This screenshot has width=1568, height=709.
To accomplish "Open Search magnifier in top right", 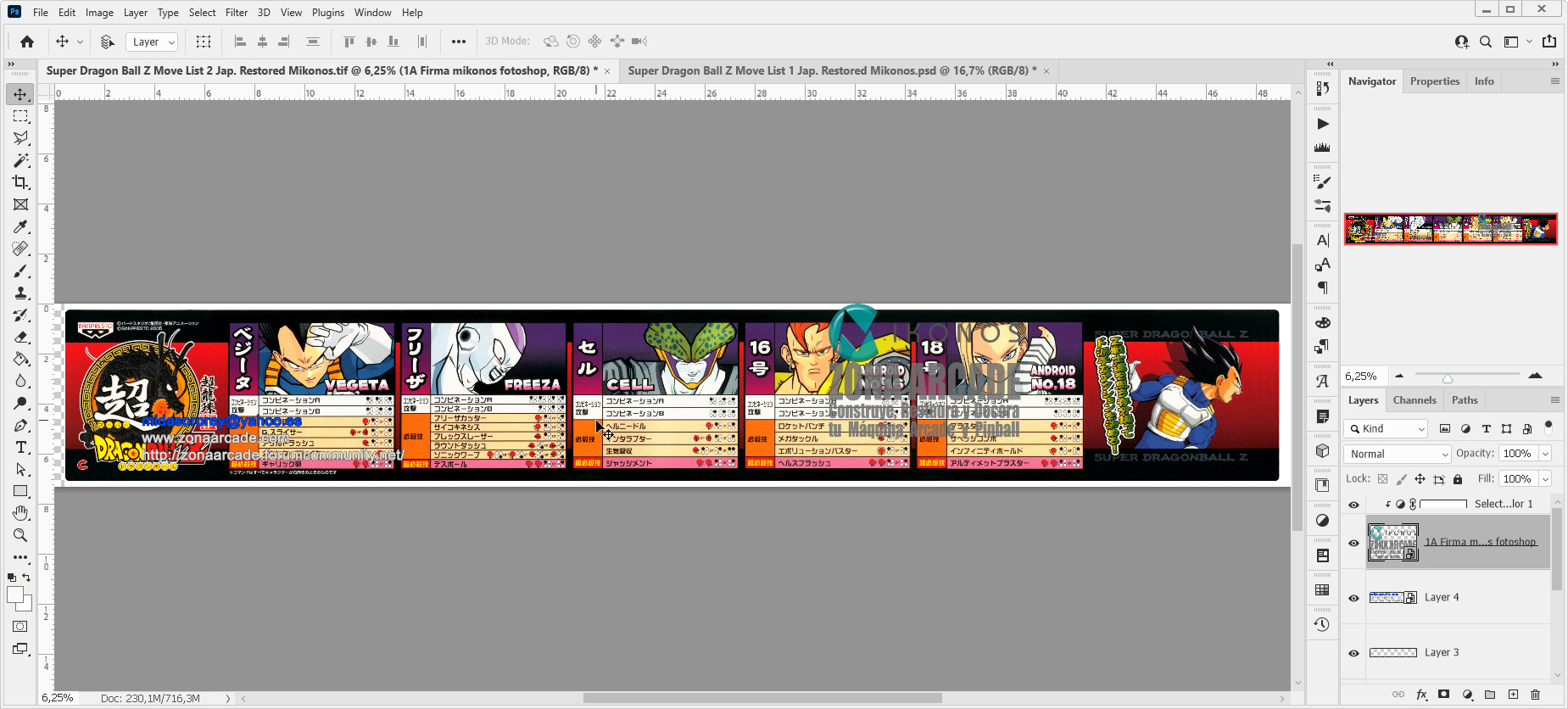I will pyautogui.click(x=1486, y=42).
